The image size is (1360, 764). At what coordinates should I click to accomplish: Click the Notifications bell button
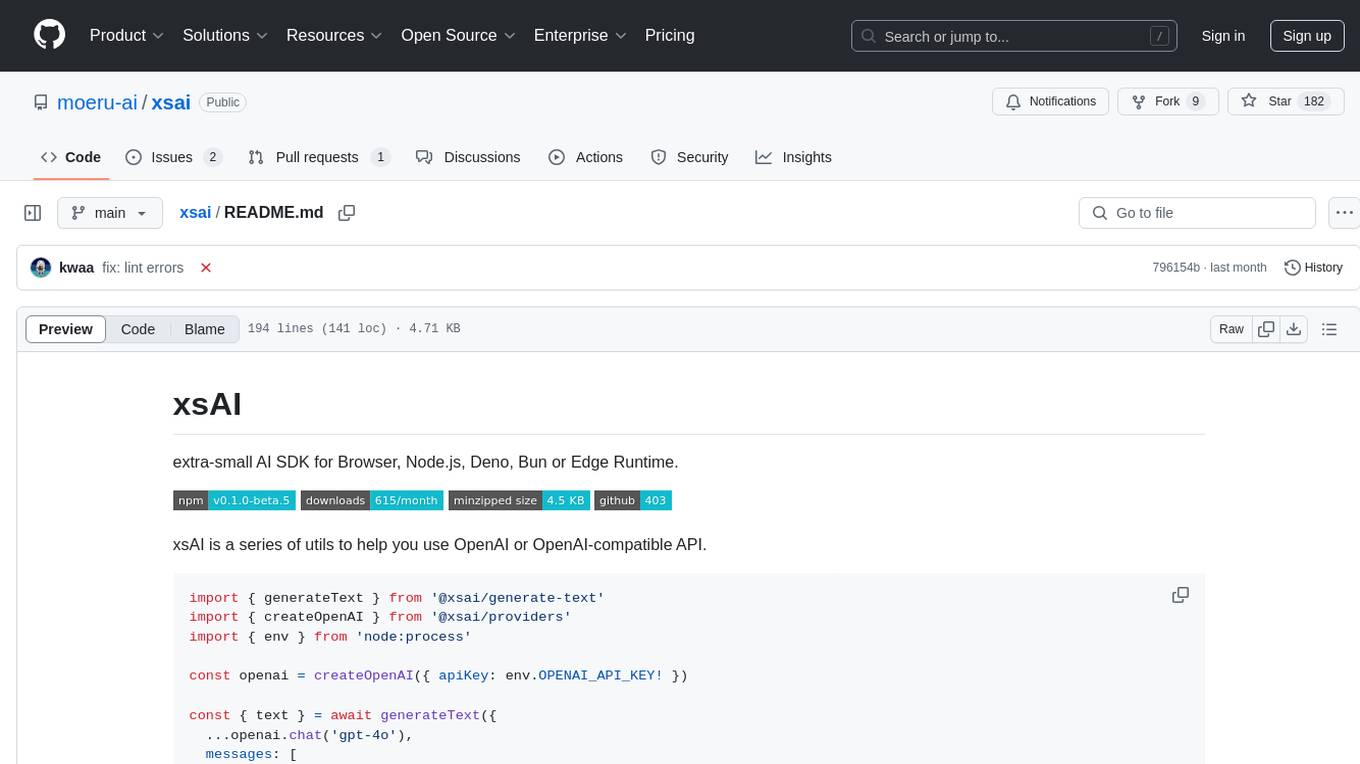[1051, 102]
